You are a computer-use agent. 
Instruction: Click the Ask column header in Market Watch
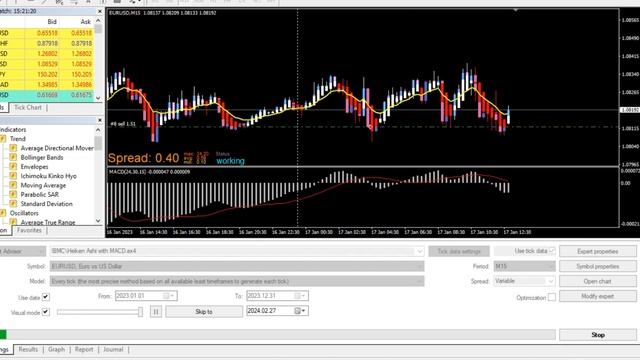coord(85,22)
